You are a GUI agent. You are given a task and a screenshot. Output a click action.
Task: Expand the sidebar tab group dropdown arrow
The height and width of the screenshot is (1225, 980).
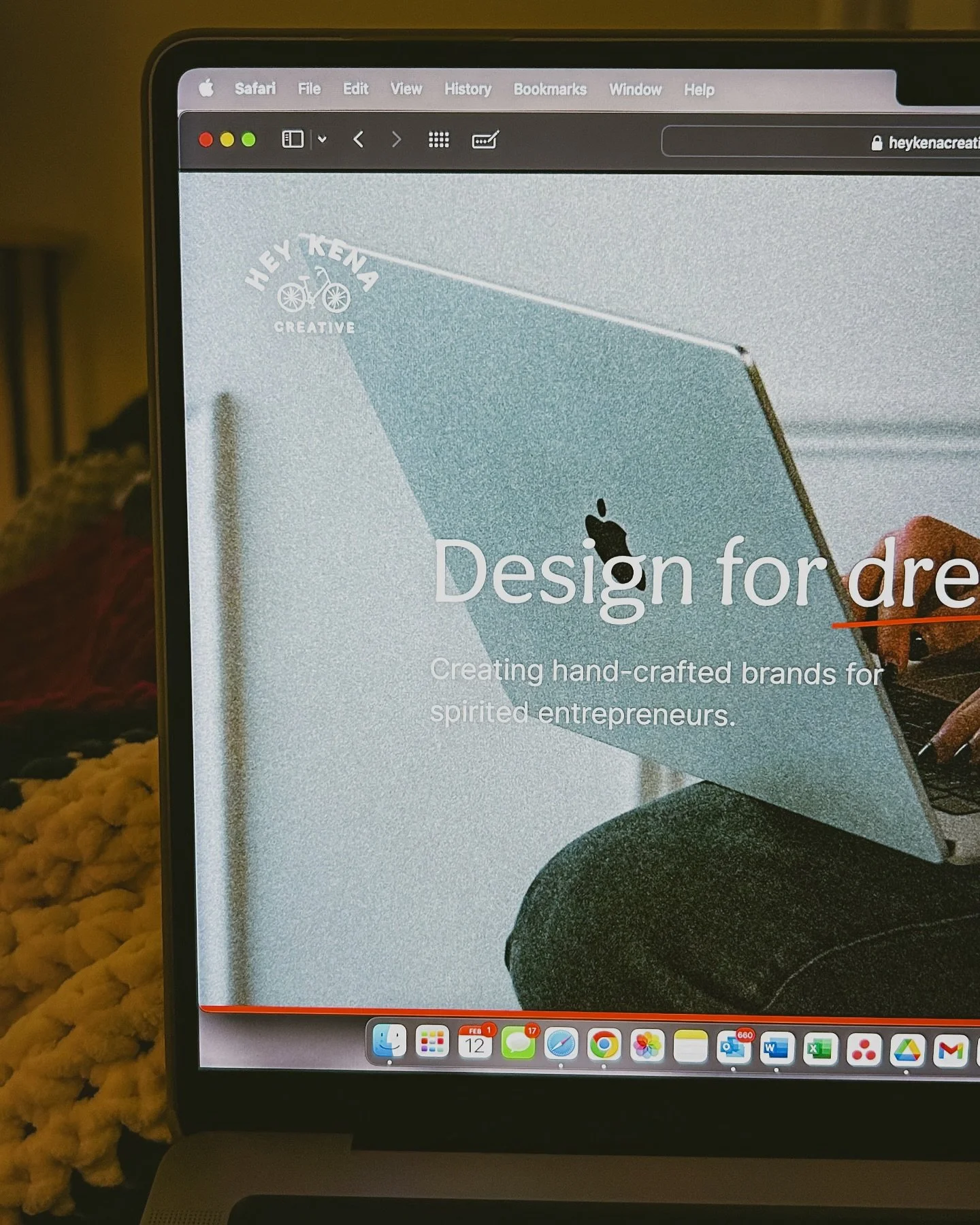(x=322, y=140)
